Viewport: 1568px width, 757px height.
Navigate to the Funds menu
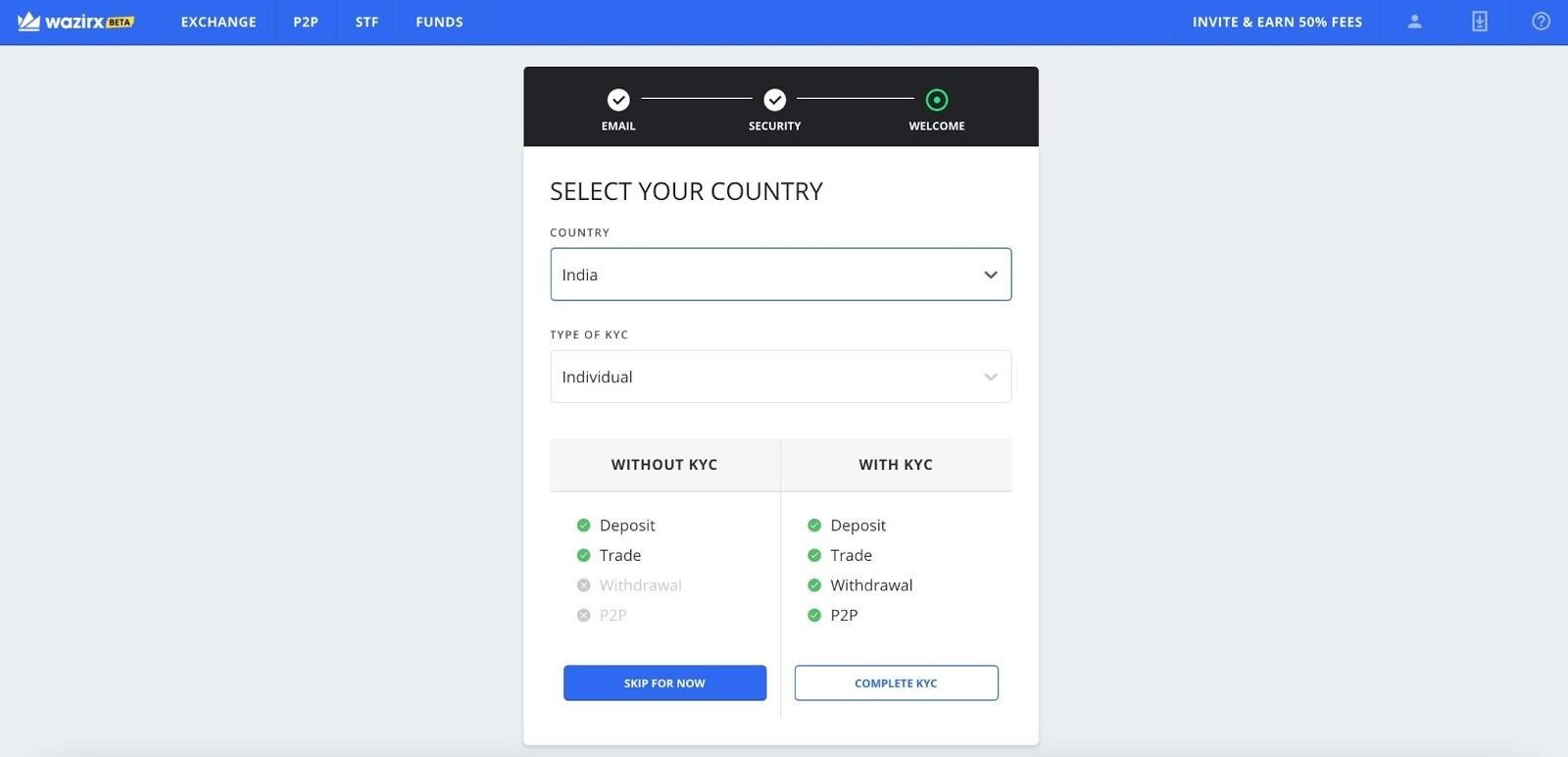pyautogui.click(x=439, y=22)
